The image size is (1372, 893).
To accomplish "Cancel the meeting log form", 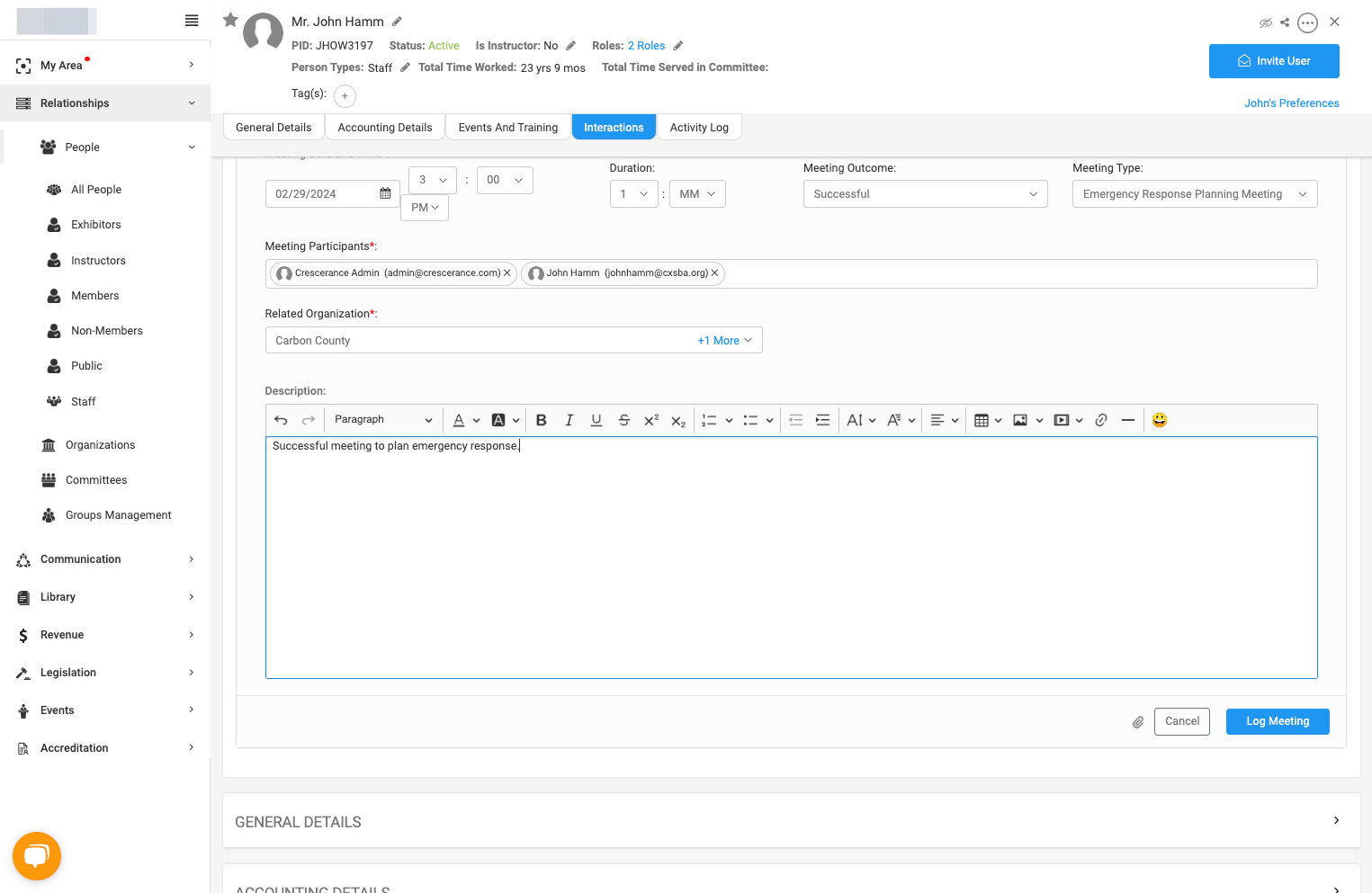I will [x=1182, y=721].
